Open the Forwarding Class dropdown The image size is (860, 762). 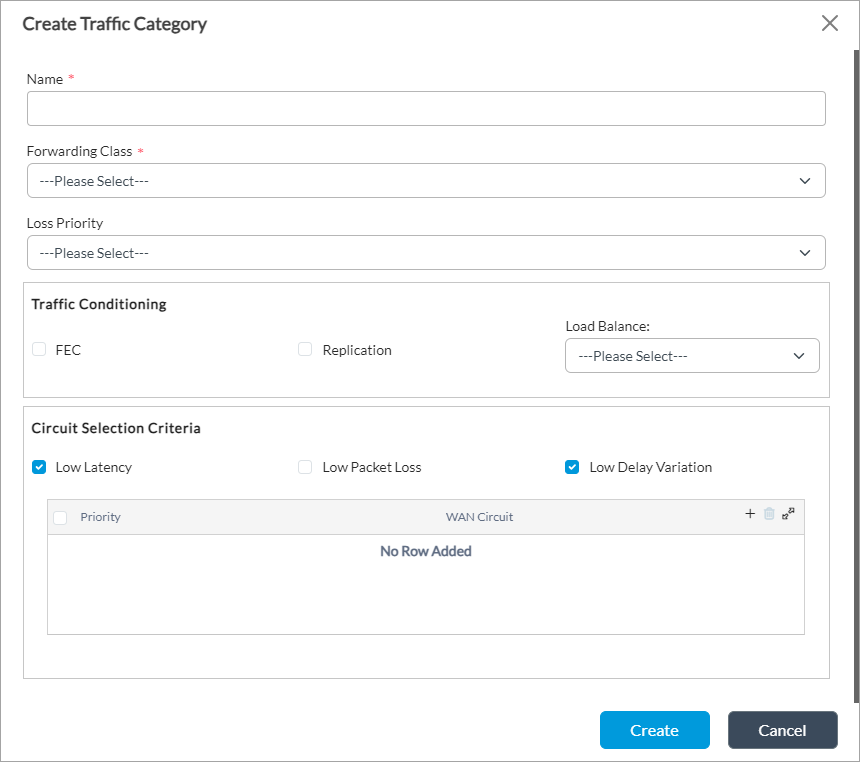tap(426, 180)
